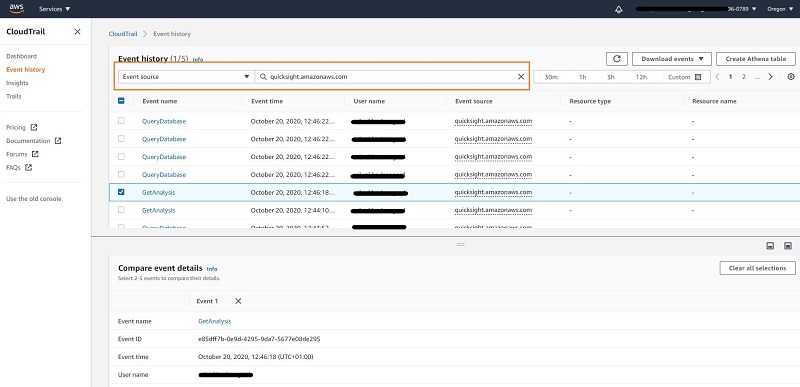Click the Resource type column header
The image size is (800, 387).
pos(590,101)
